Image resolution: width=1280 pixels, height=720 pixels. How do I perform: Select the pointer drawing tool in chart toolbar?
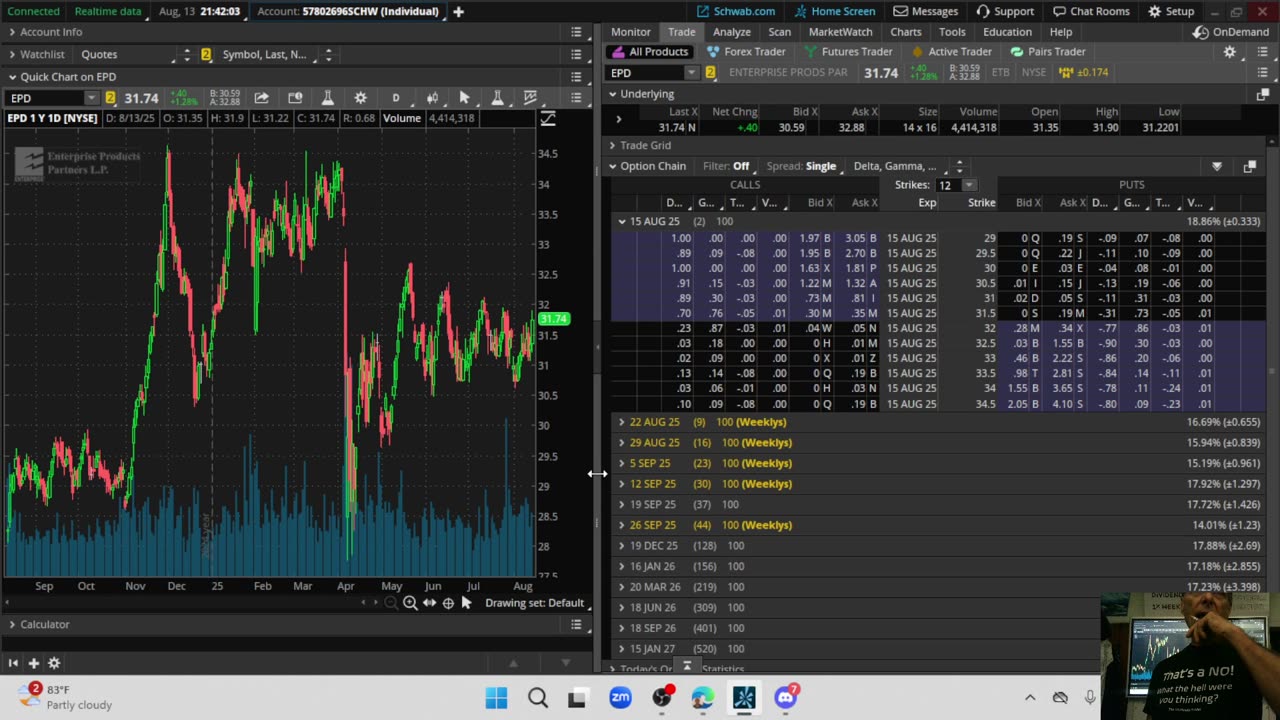point(464,98)
